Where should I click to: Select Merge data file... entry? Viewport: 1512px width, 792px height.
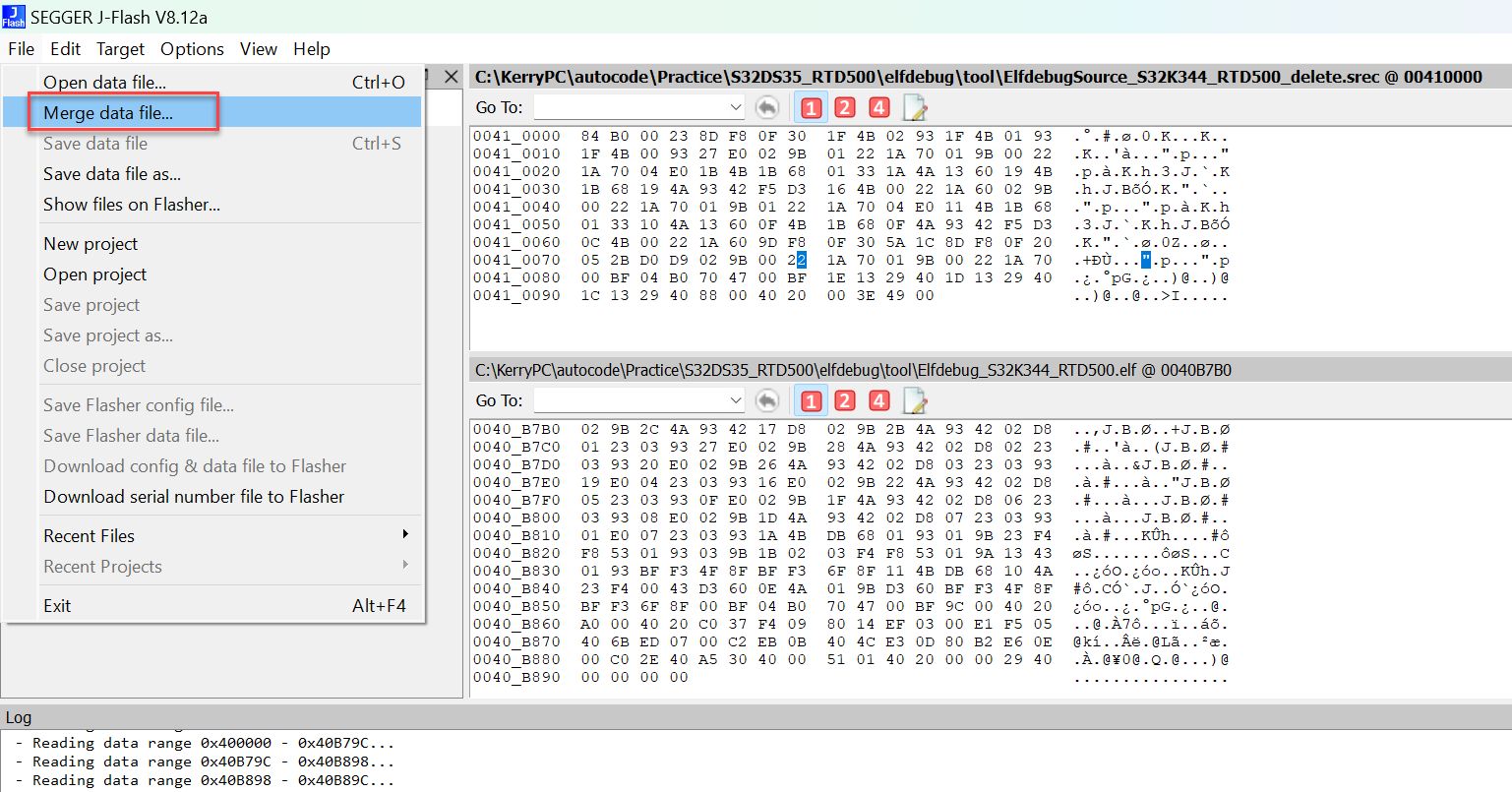point(213,113)
